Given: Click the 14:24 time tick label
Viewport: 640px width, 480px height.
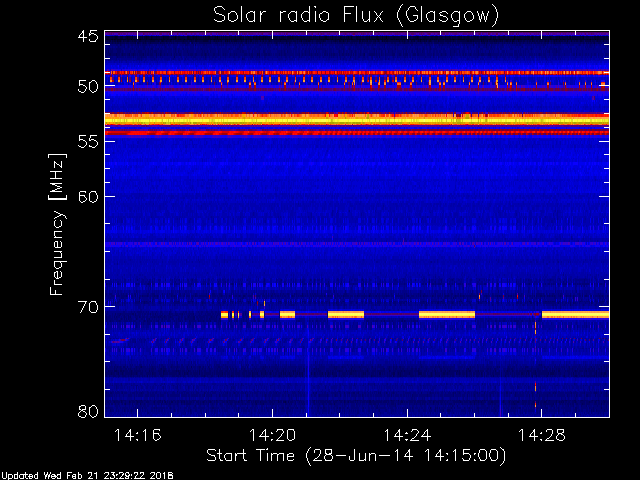Looking at the screenshot, I should tap(407, 435).
